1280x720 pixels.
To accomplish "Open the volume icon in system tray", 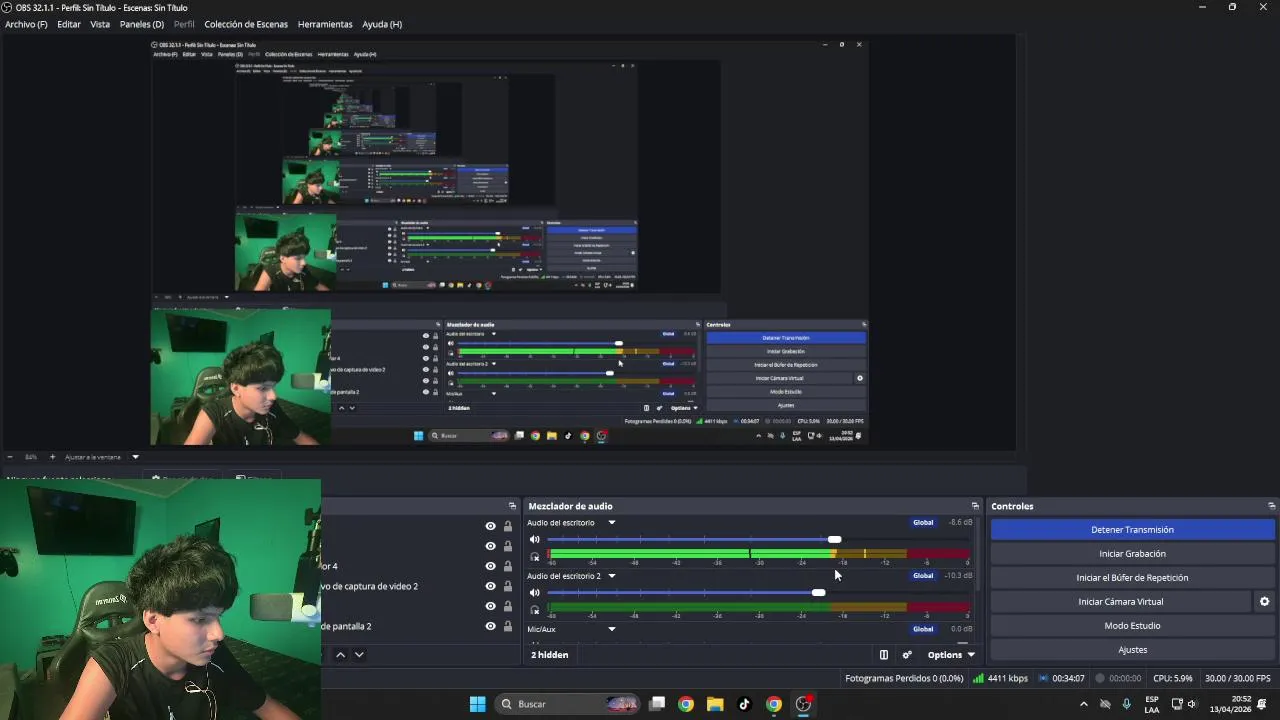I will tap(1192, 704).
